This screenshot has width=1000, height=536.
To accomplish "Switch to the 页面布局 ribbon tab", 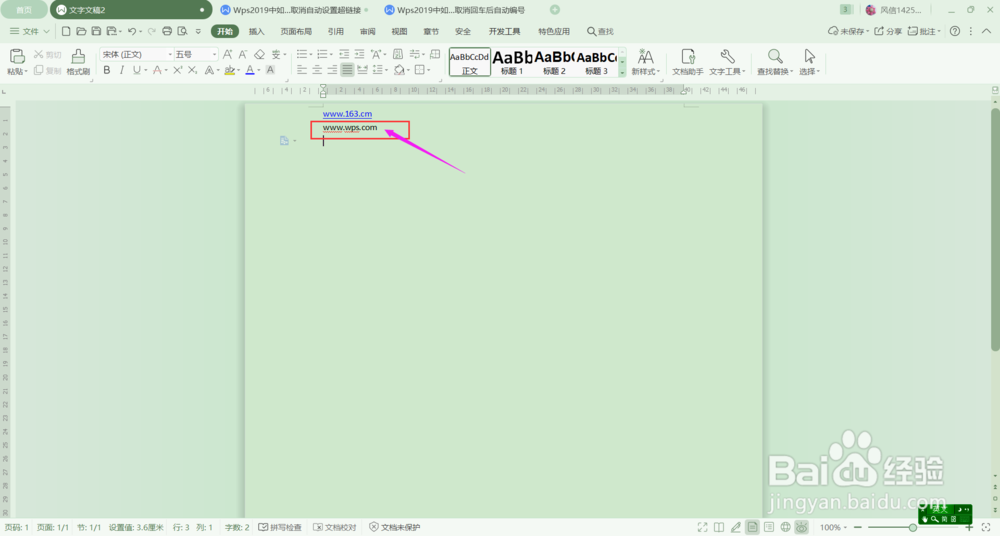I will pos(296,31).
